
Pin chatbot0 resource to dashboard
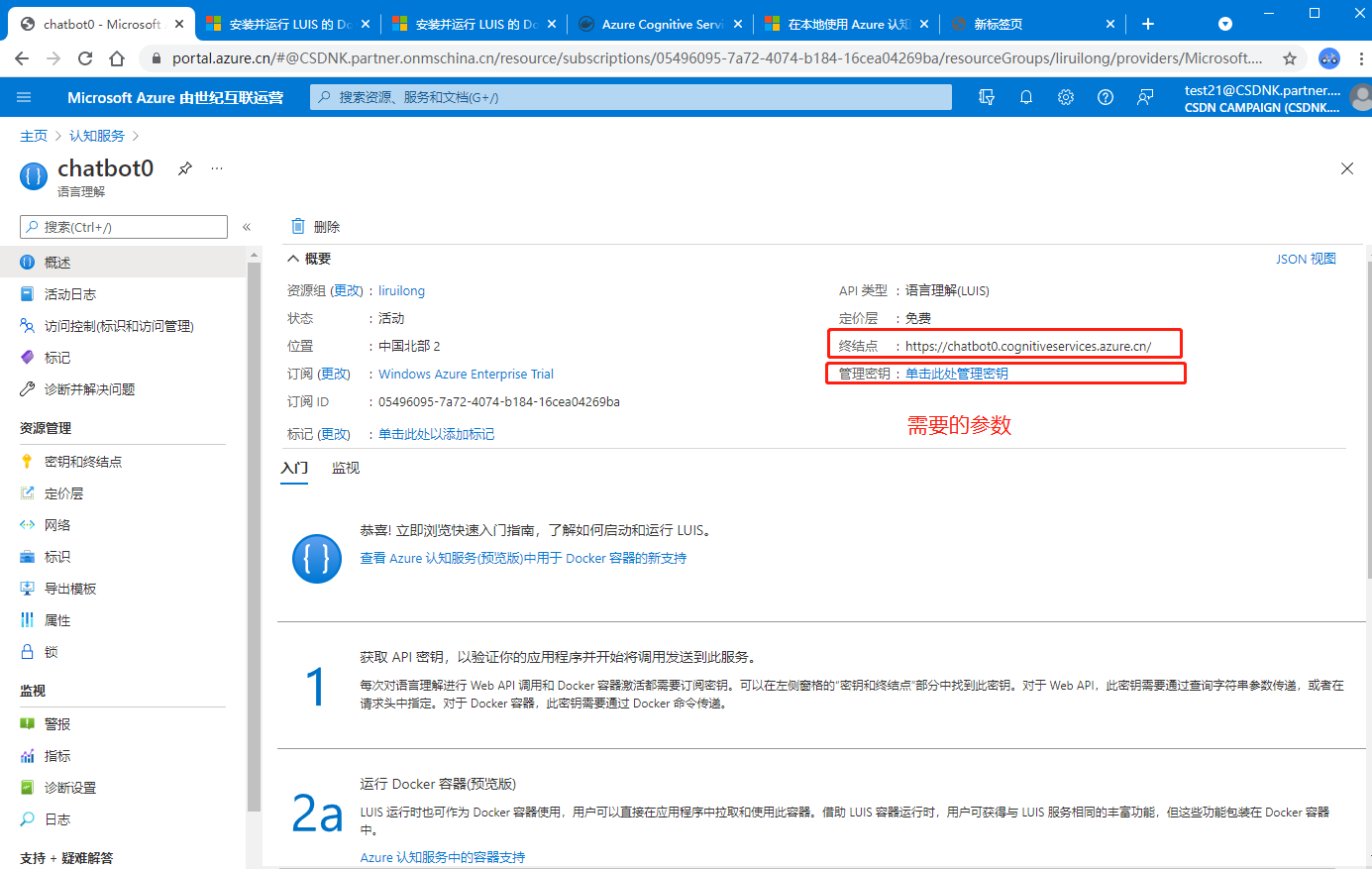[x=185, y=168]
